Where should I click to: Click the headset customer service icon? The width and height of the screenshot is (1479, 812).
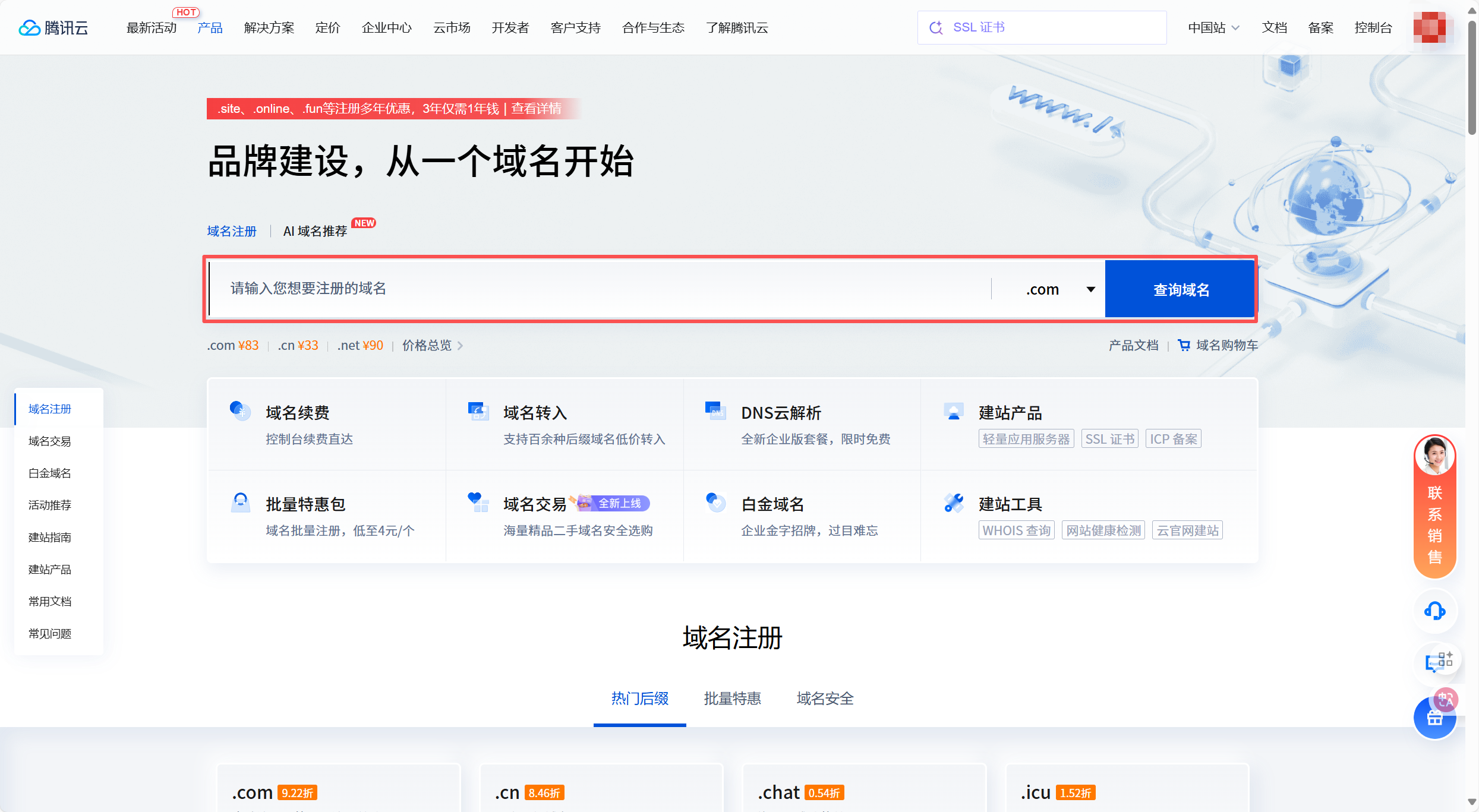[x=1434, y=611]
